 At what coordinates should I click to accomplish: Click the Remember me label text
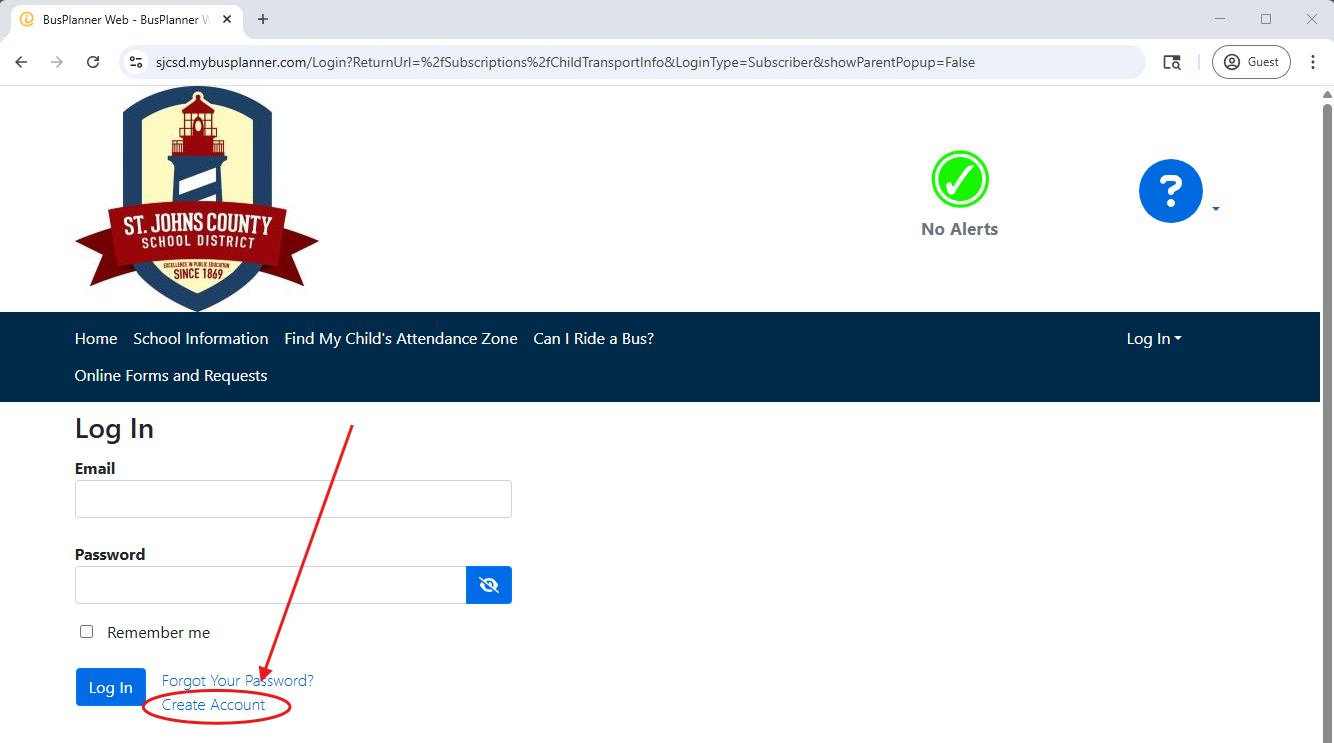(159, 633)
